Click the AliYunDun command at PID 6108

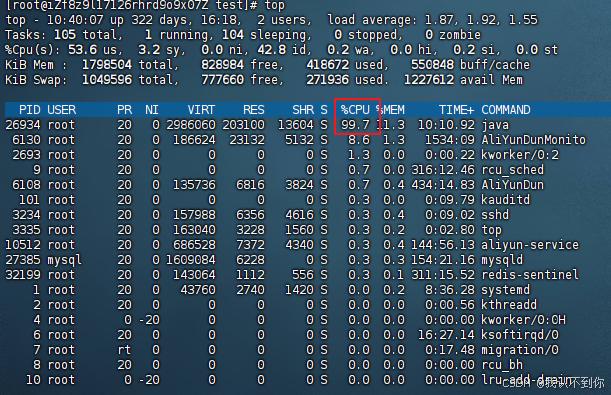(512, 185)
